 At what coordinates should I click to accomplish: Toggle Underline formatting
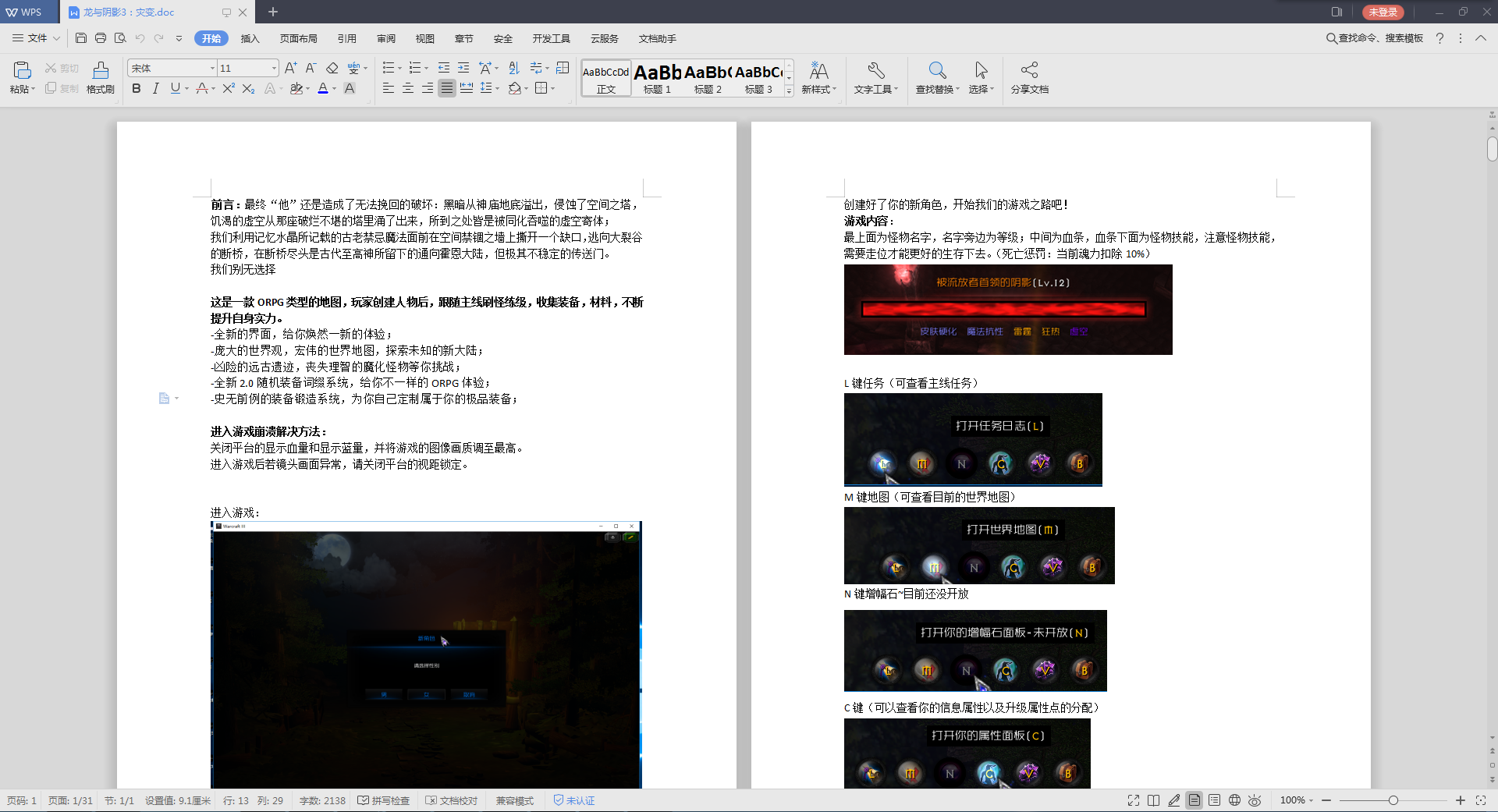175,88
